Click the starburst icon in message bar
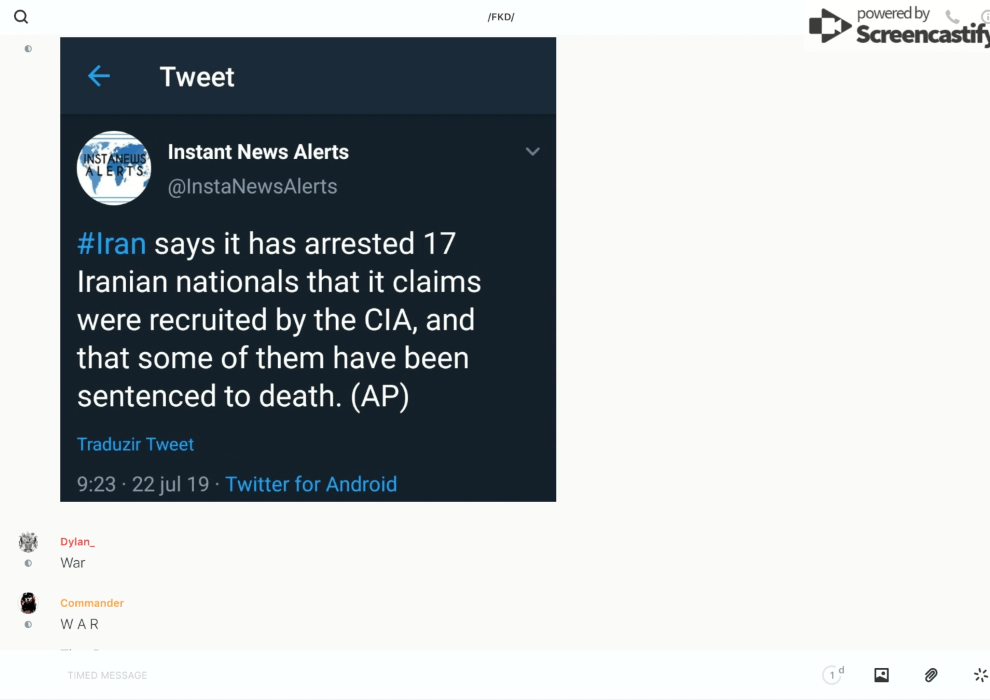Image resolution: width=990 pixels, height=700 pixels. tap(980, 675)
